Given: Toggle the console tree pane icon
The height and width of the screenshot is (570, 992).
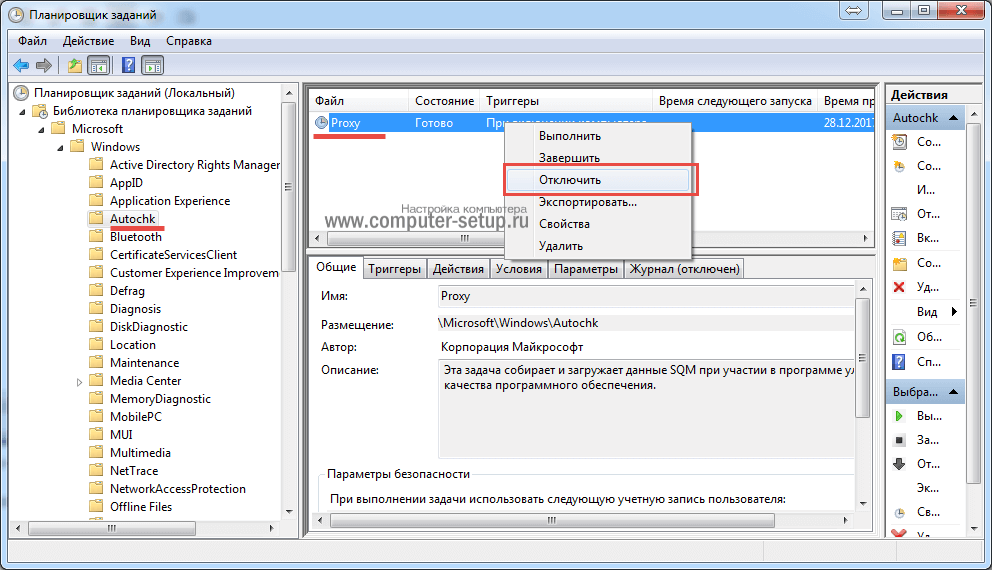Looking at the screenshot, I should click(99, 66).
